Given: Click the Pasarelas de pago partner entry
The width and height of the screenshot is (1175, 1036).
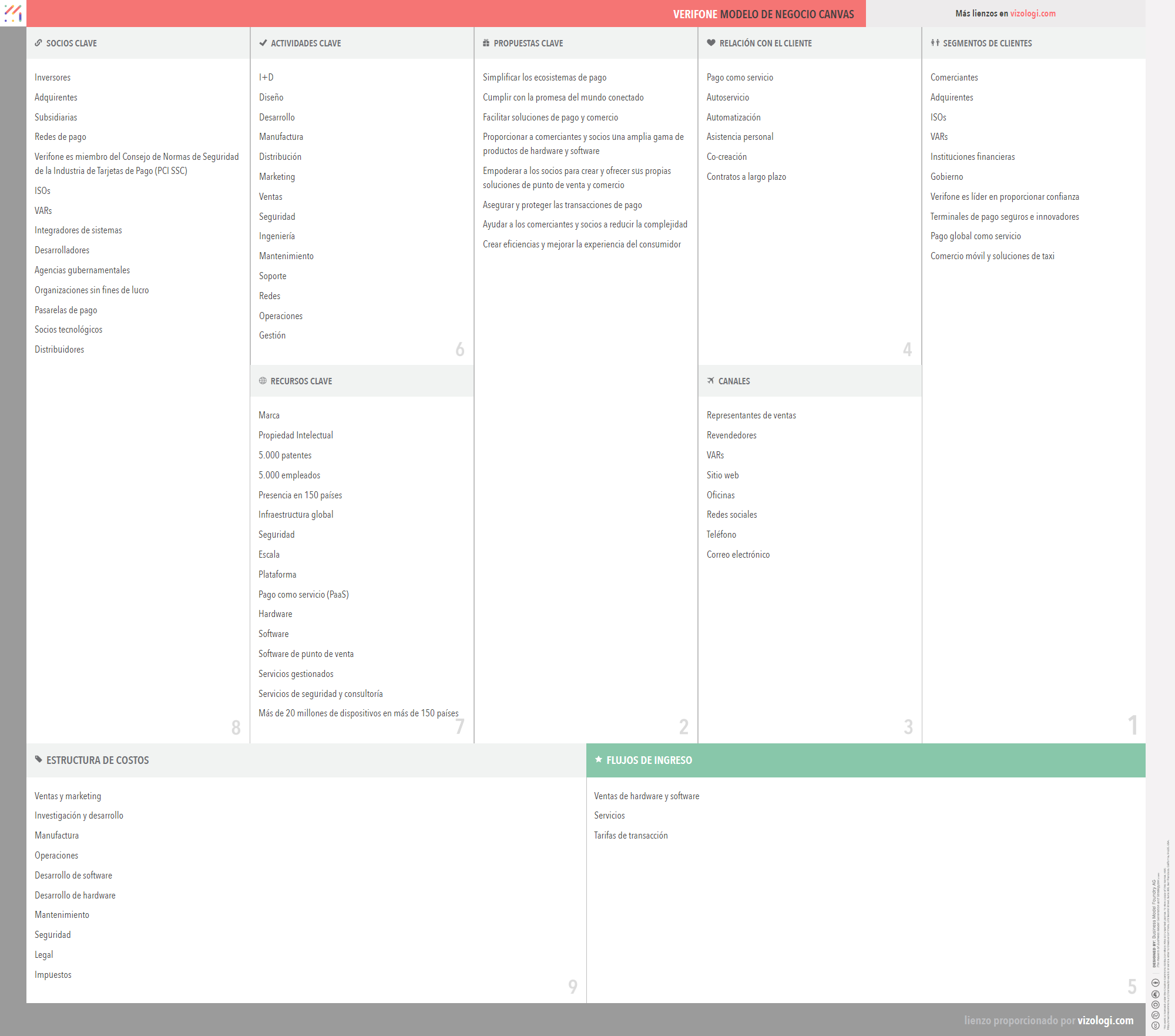Looking at the screenshot, I should pyautogui.click(x=66, y=310).
